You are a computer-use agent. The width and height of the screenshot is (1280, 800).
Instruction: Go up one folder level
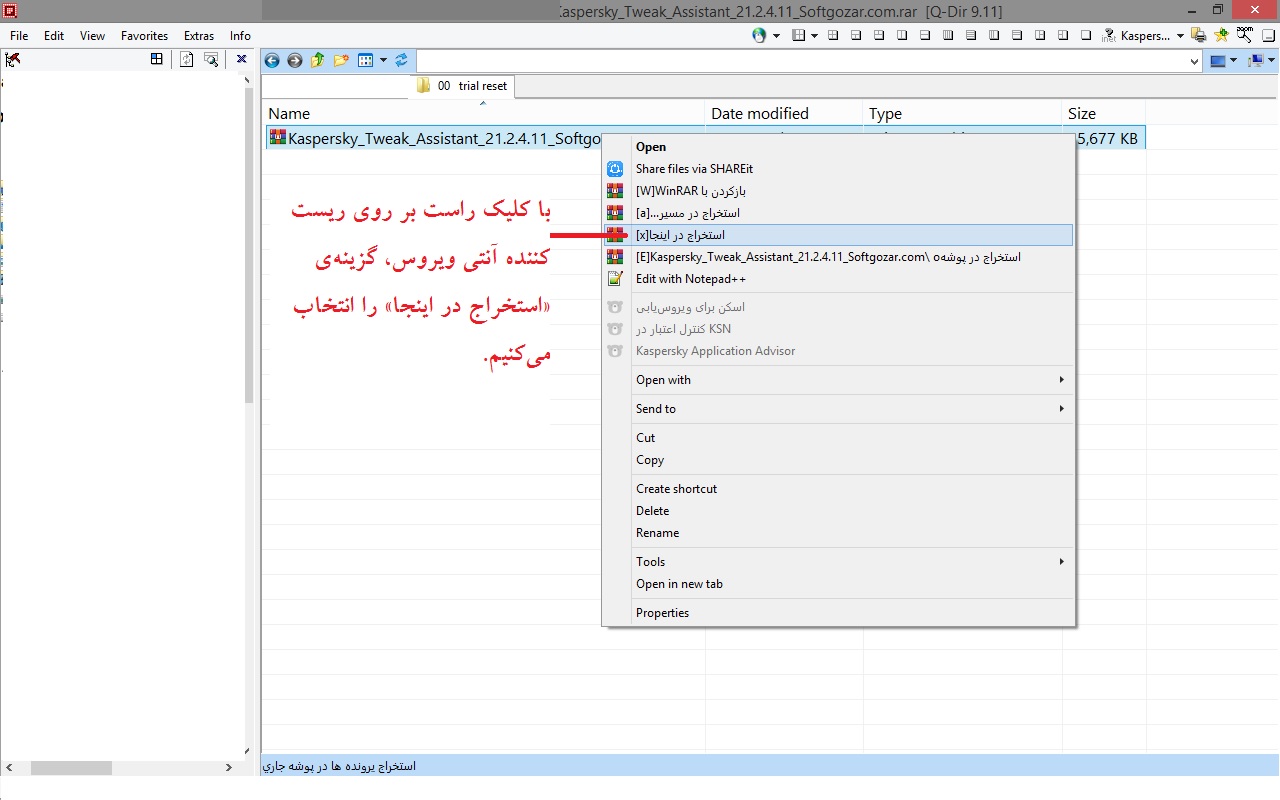(317, 61)
